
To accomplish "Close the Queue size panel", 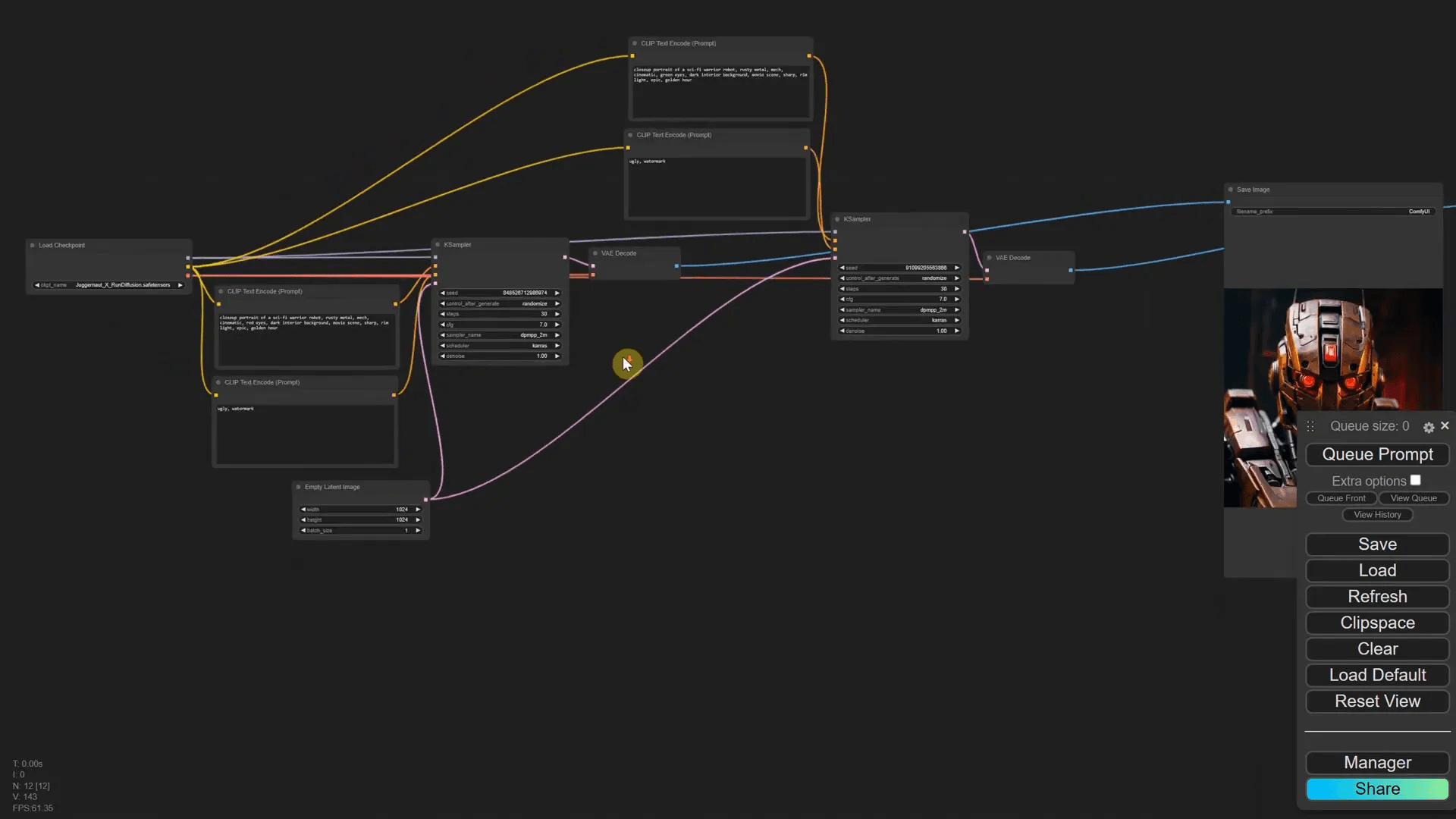I will [x=1445, y=426].
